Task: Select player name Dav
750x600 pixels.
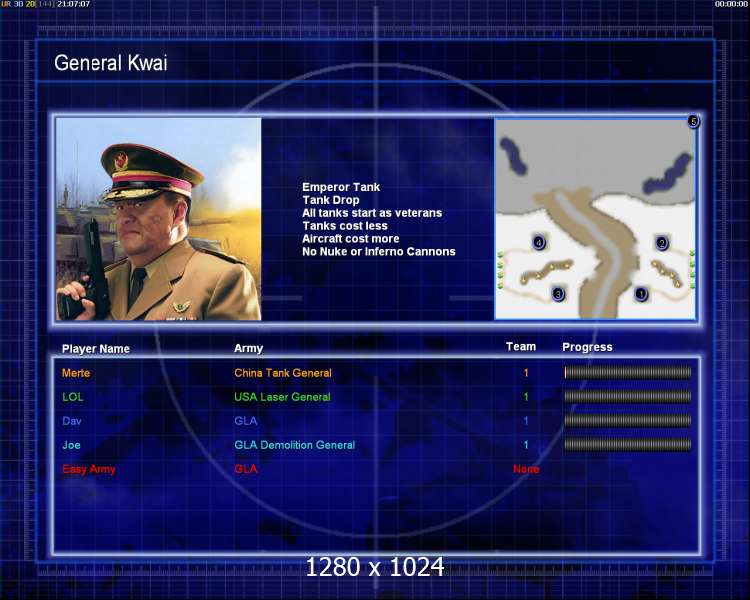Action: [x=72, y=421]
